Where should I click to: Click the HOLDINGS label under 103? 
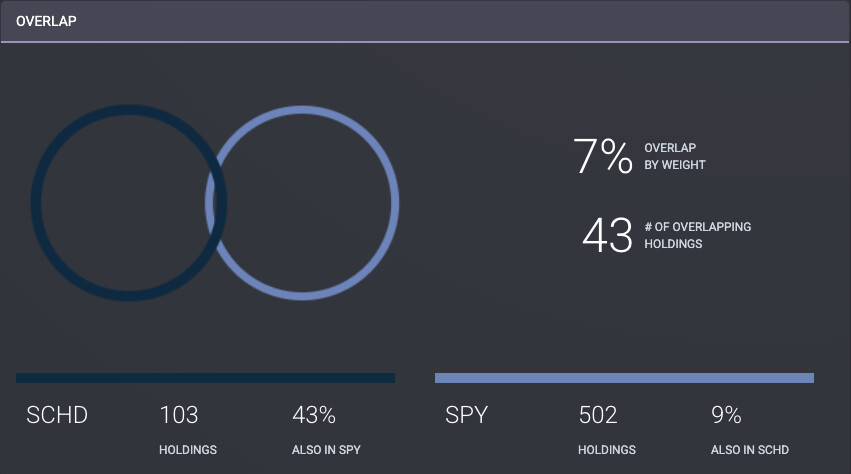click(x=188, y=450)
